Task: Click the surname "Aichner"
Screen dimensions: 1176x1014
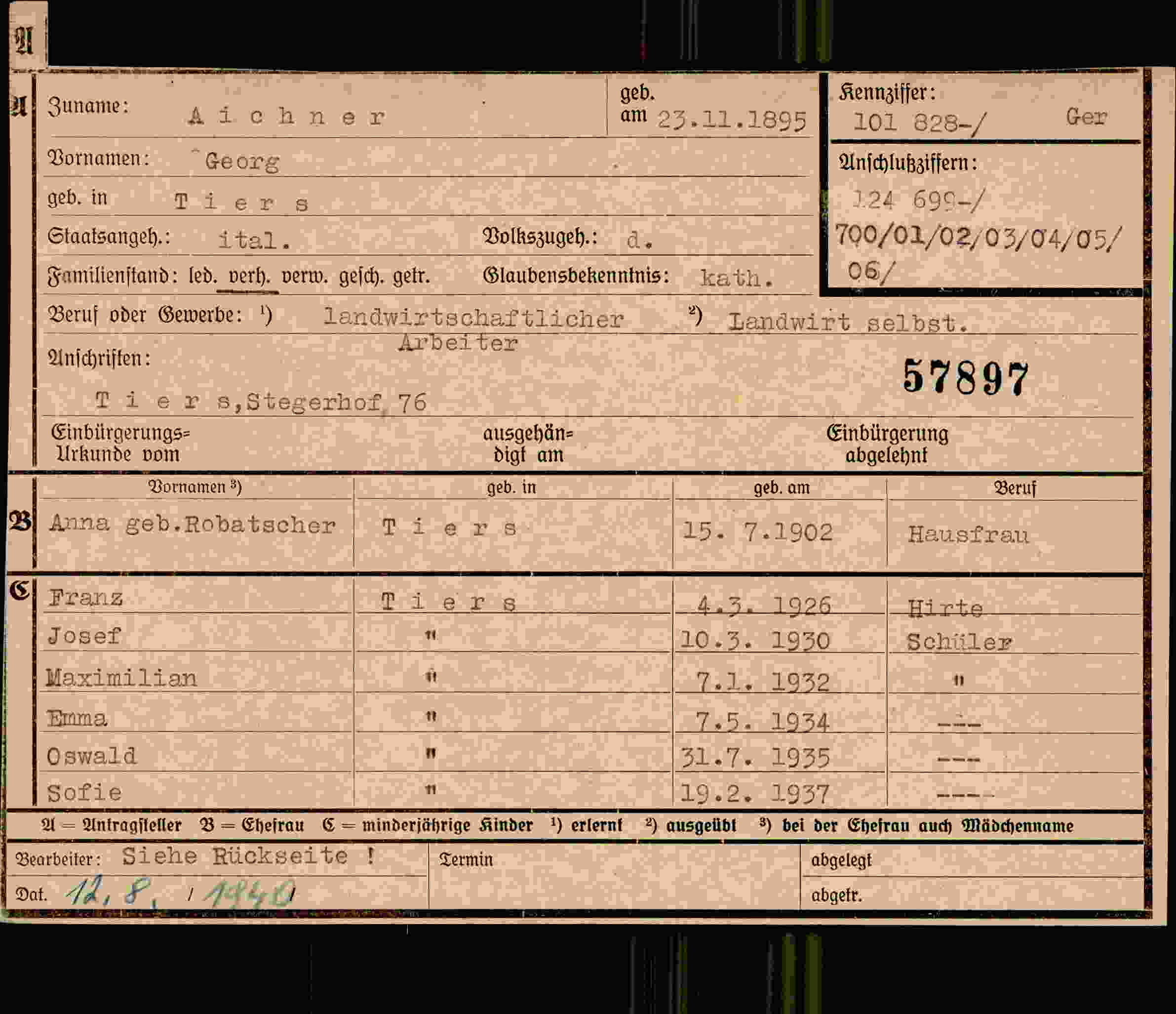Action: (287, 117)
